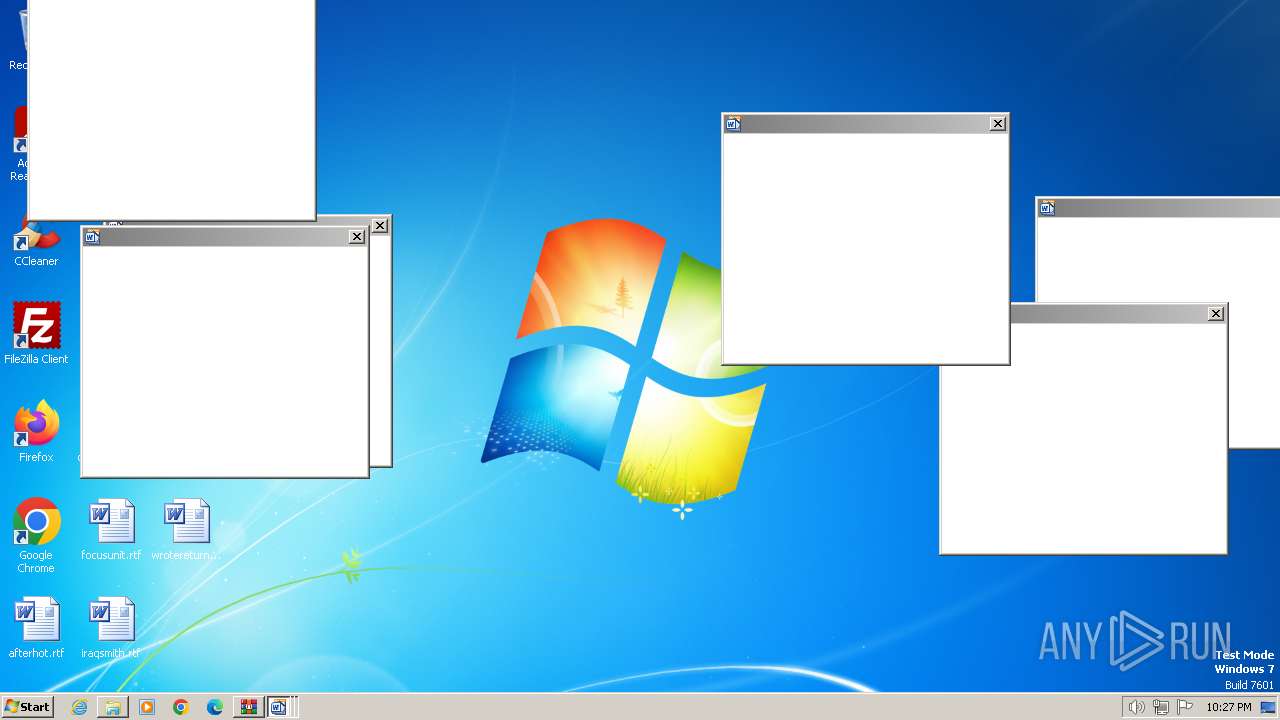Open the network tray icon
The width and height of the screenshot is (1280, 720).
(1161, 707)
